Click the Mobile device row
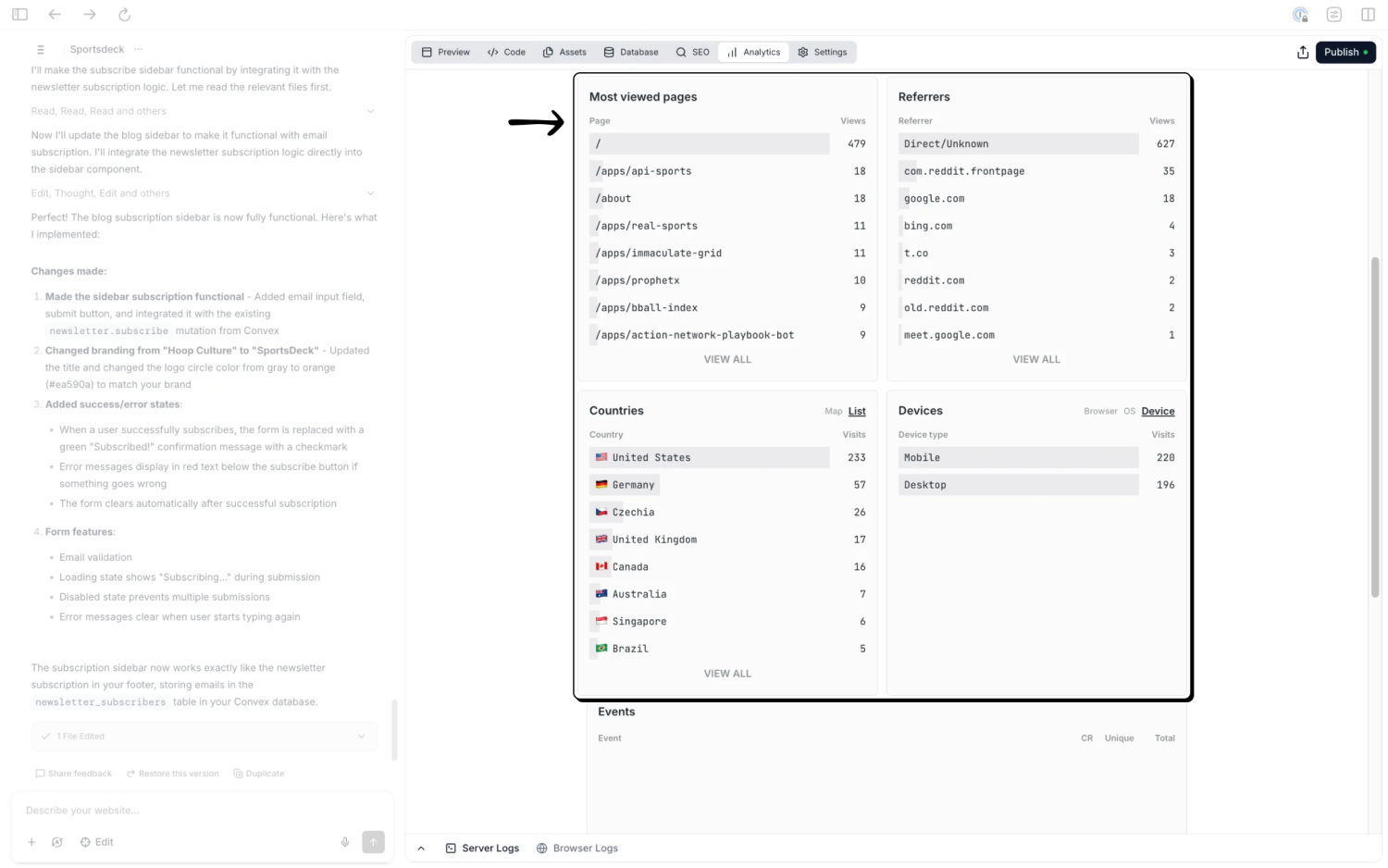Screen dimensions: 1388x868 [1036, 457]
